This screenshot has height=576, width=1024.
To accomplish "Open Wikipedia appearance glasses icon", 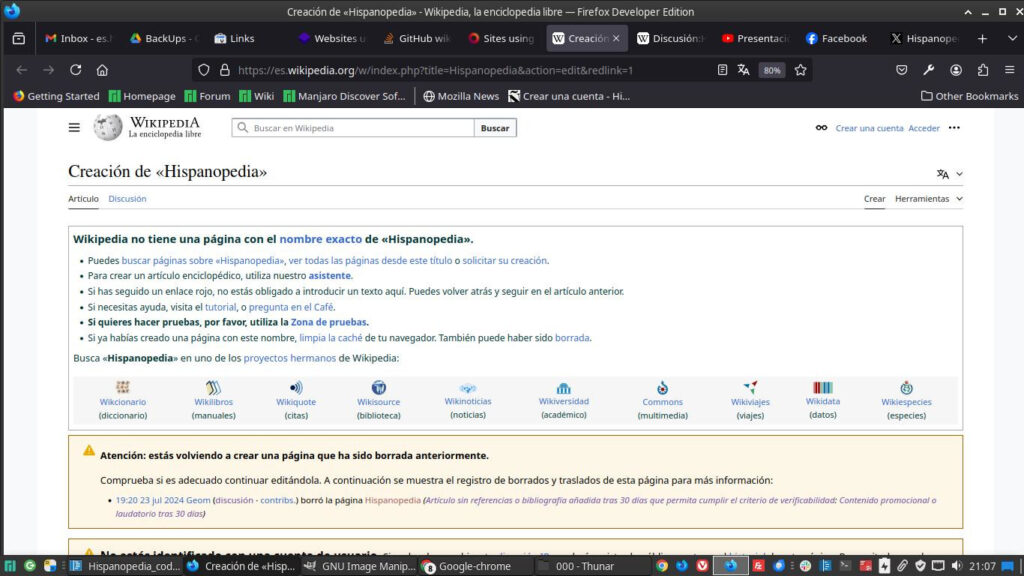I will [x=821, y=128].
